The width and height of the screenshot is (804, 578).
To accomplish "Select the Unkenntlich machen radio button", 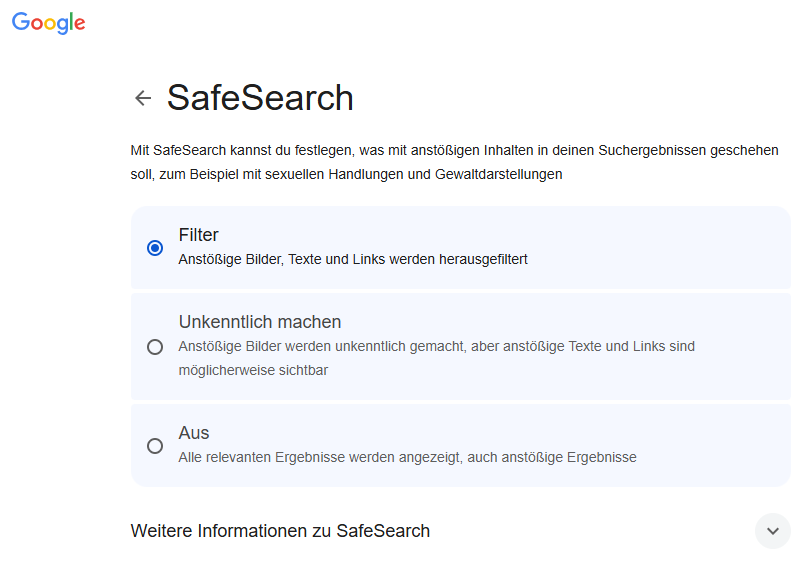I will pyautogui.click(x=155, y=347).
